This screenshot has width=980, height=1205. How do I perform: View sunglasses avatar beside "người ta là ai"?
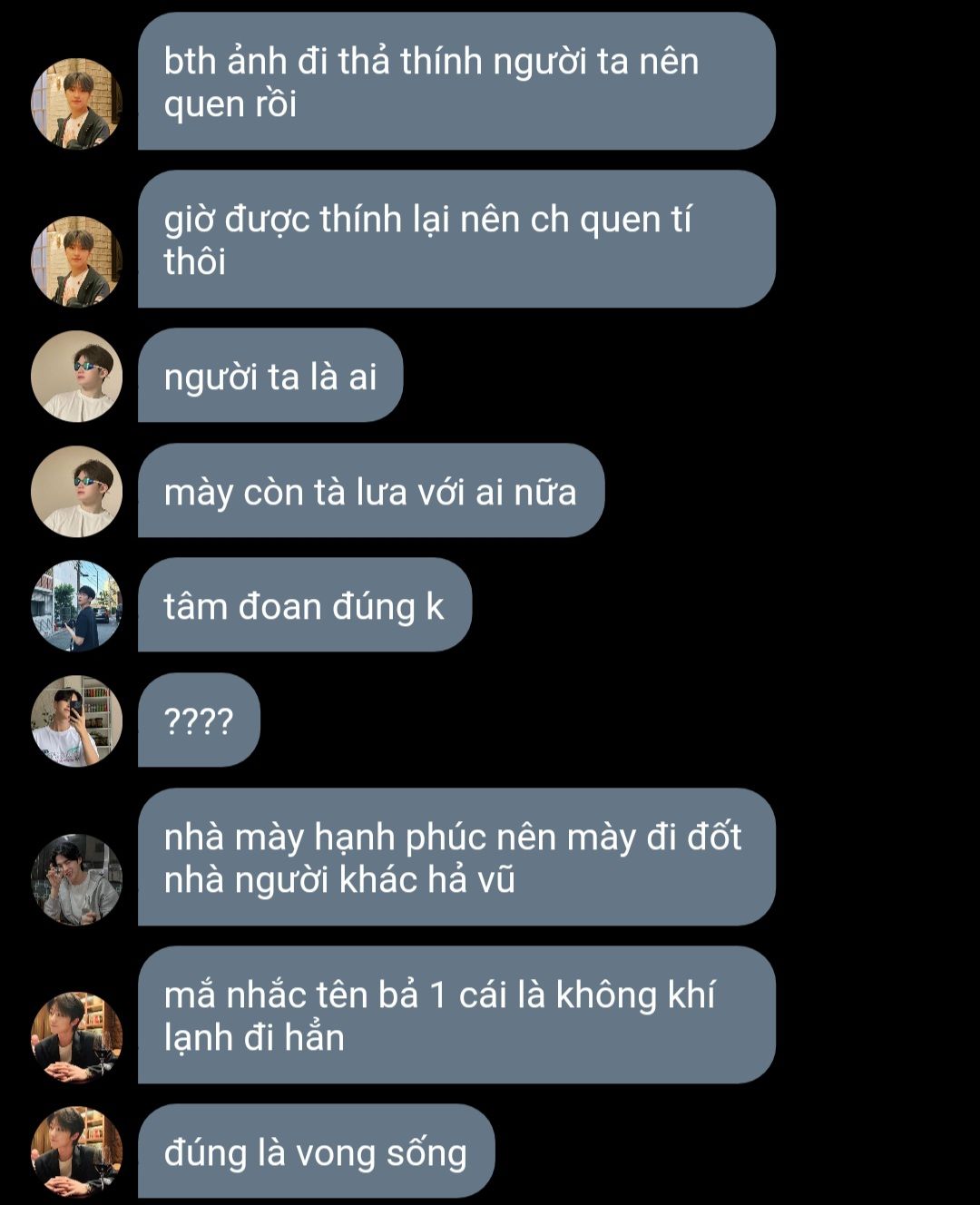point(76,377)
